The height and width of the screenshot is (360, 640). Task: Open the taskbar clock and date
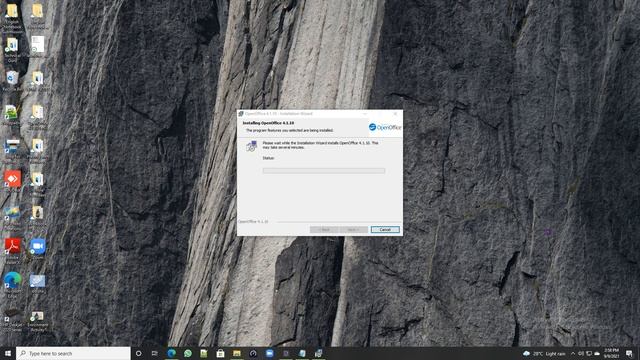point(611,353)
